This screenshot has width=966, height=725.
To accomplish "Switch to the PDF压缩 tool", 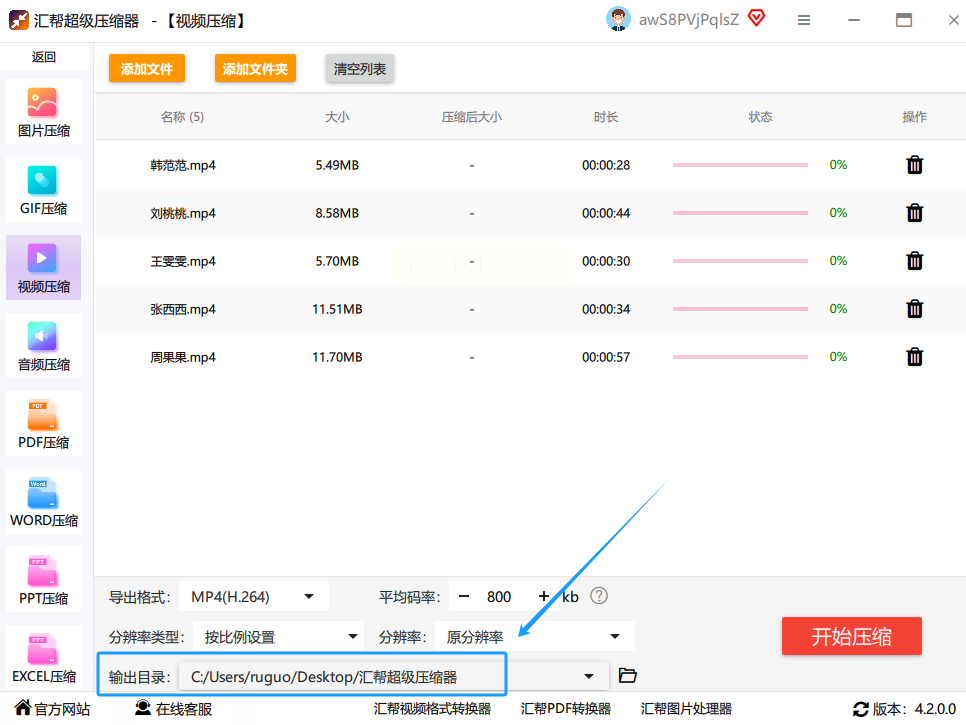I will click(43, 423).
